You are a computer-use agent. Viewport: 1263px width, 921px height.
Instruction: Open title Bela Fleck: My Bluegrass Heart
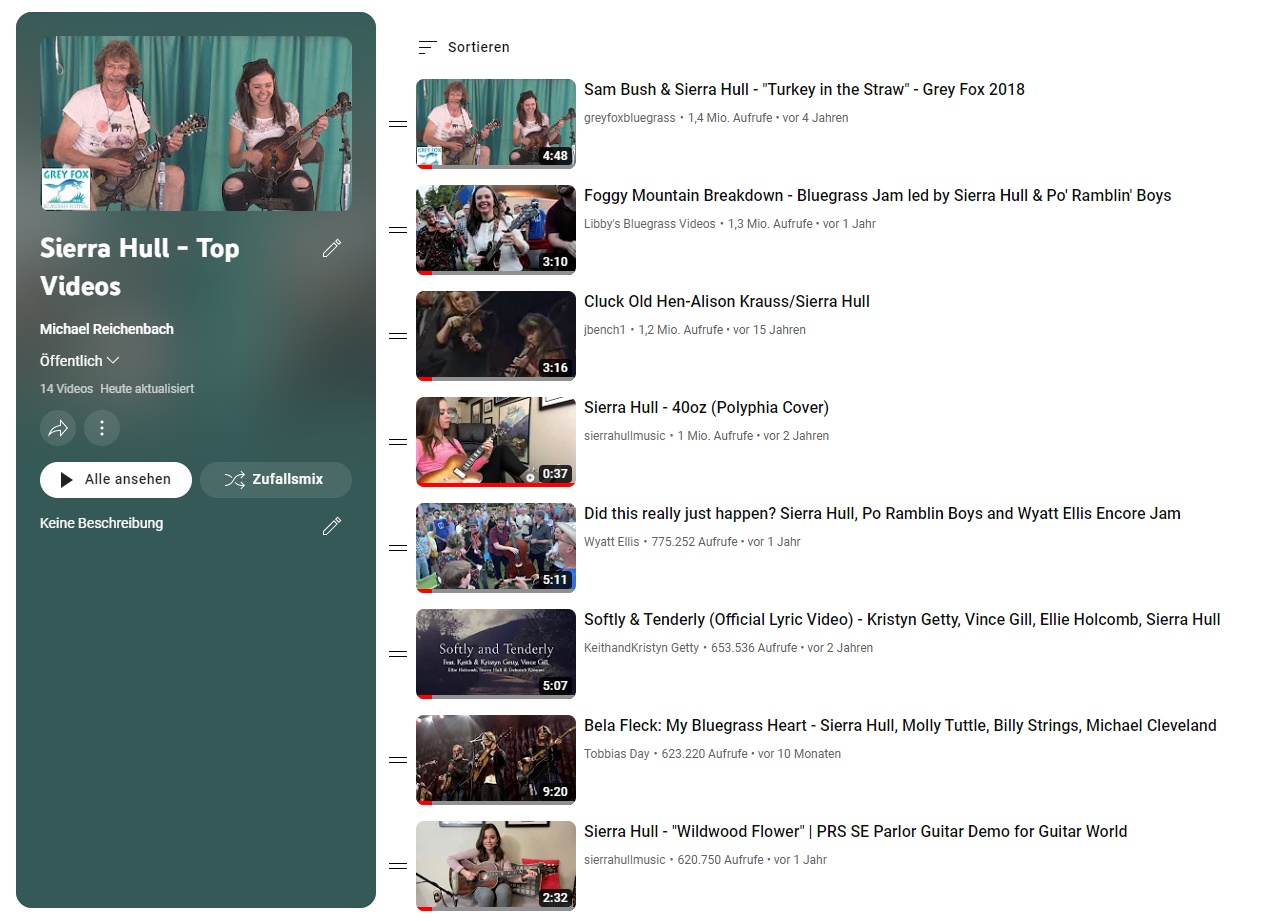(900, 726)
